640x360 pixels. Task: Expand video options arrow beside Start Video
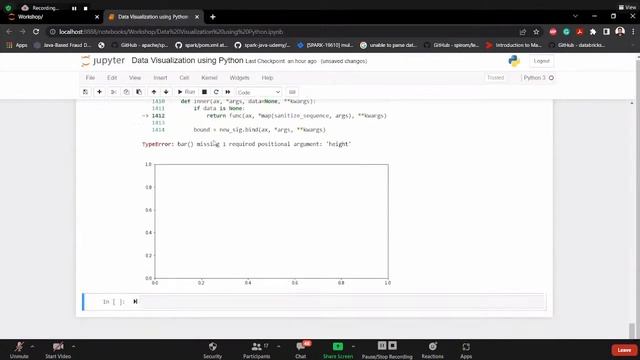pyautogui.click(x=73, y=347)
